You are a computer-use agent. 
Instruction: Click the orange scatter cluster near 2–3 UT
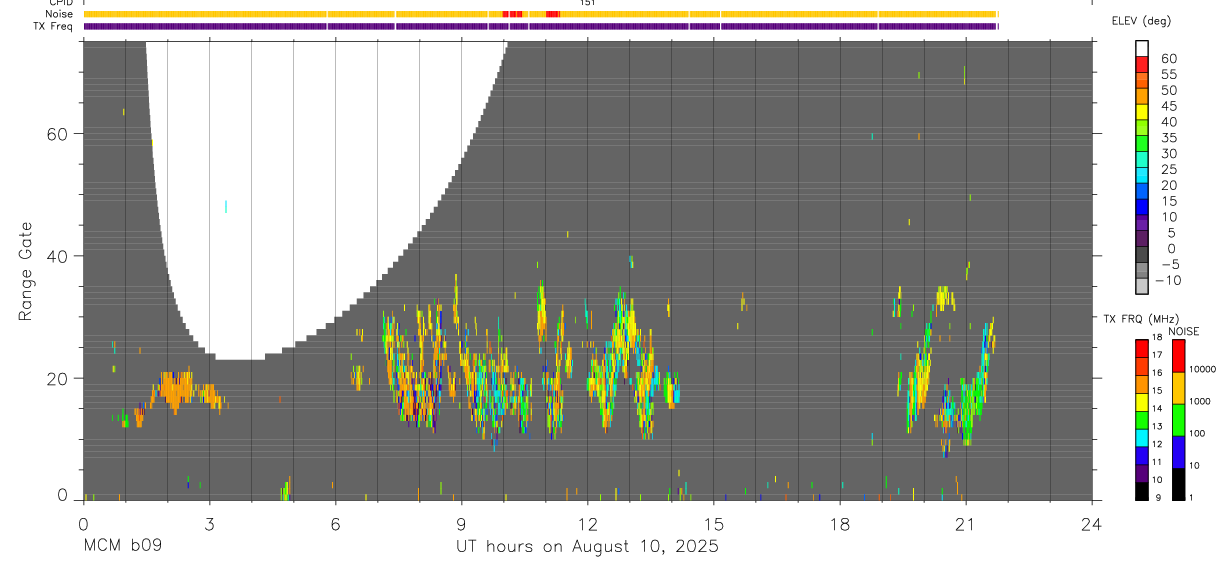click(x=184, y=390)
